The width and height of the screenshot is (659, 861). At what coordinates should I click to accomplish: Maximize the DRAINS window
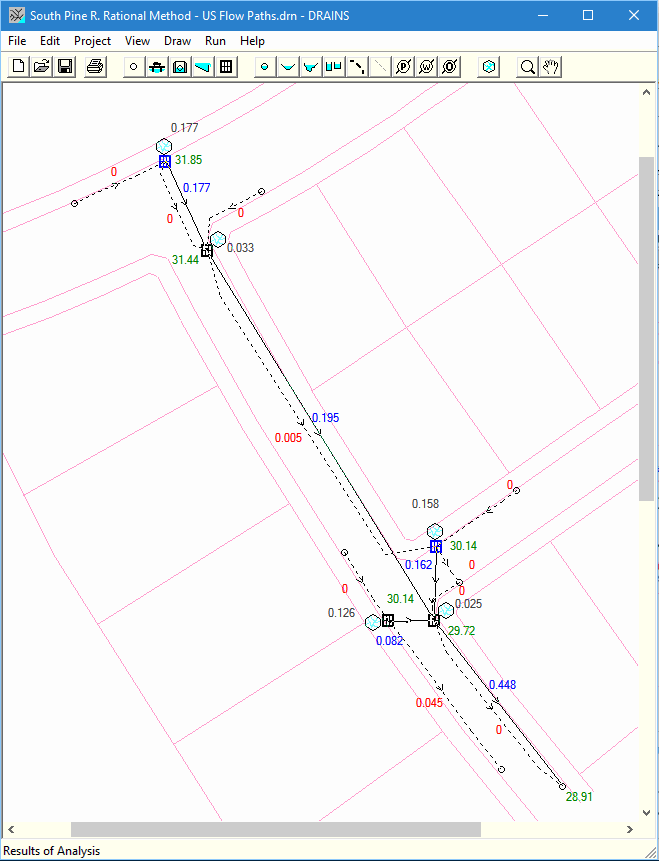coord(588,15)
